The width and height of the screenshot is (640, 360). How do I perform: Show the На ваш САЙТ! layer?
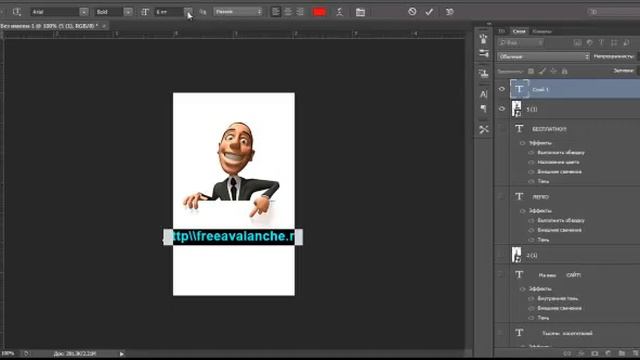[x=502, y=275]
